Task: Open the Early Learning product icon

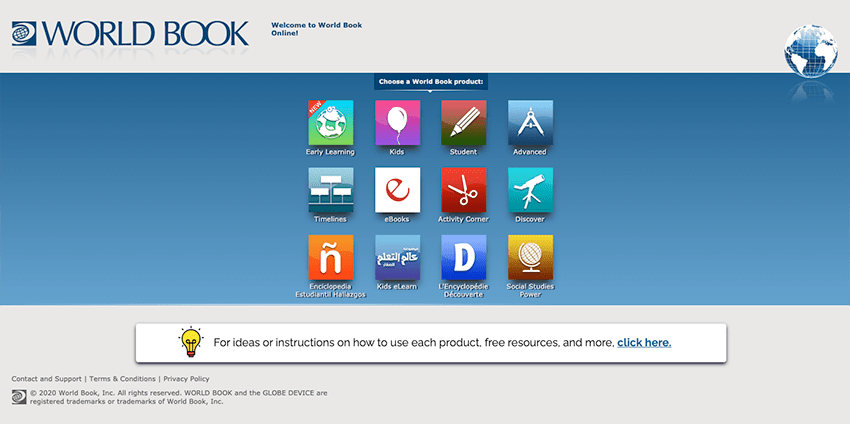Action: tap(331, 123)
